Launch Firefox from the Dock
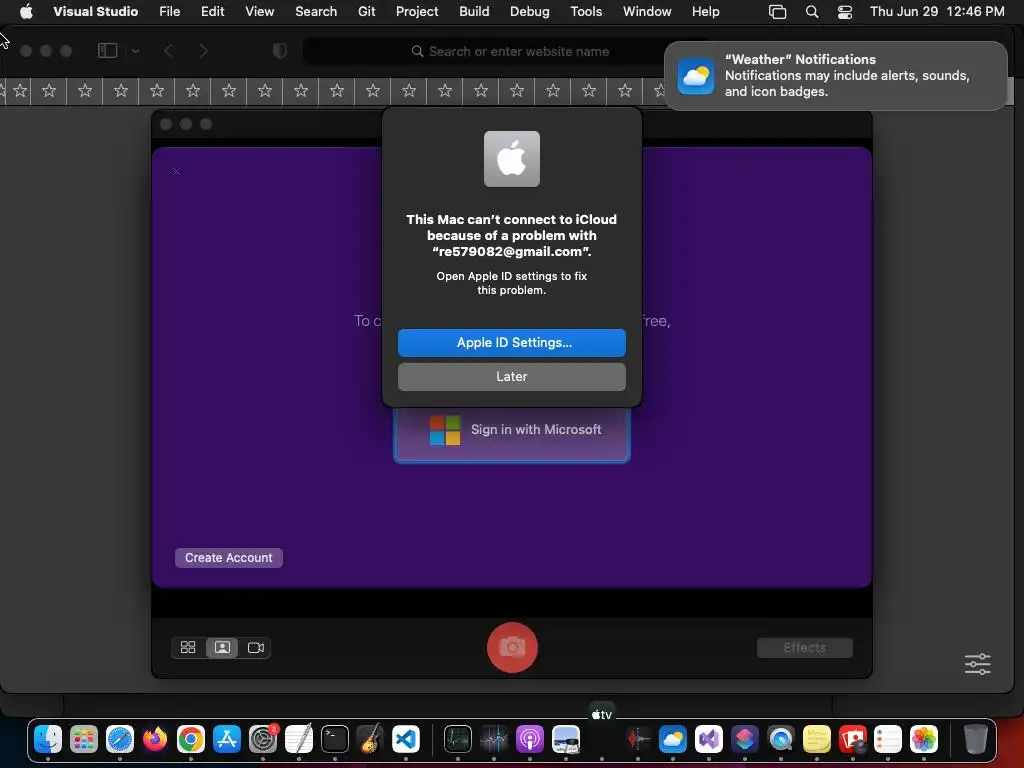This screenshot has height=768, width=1024. coord(155,739)
